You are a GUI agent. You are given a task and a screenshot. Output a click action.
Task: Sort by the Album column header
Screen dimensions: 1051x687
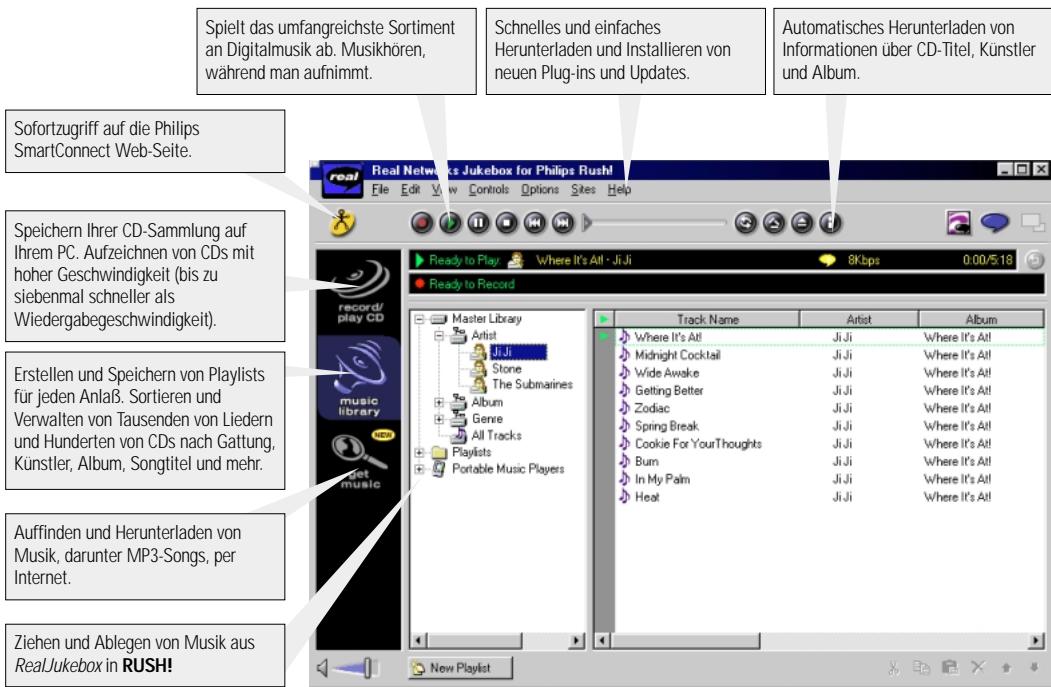click(981, 320)
